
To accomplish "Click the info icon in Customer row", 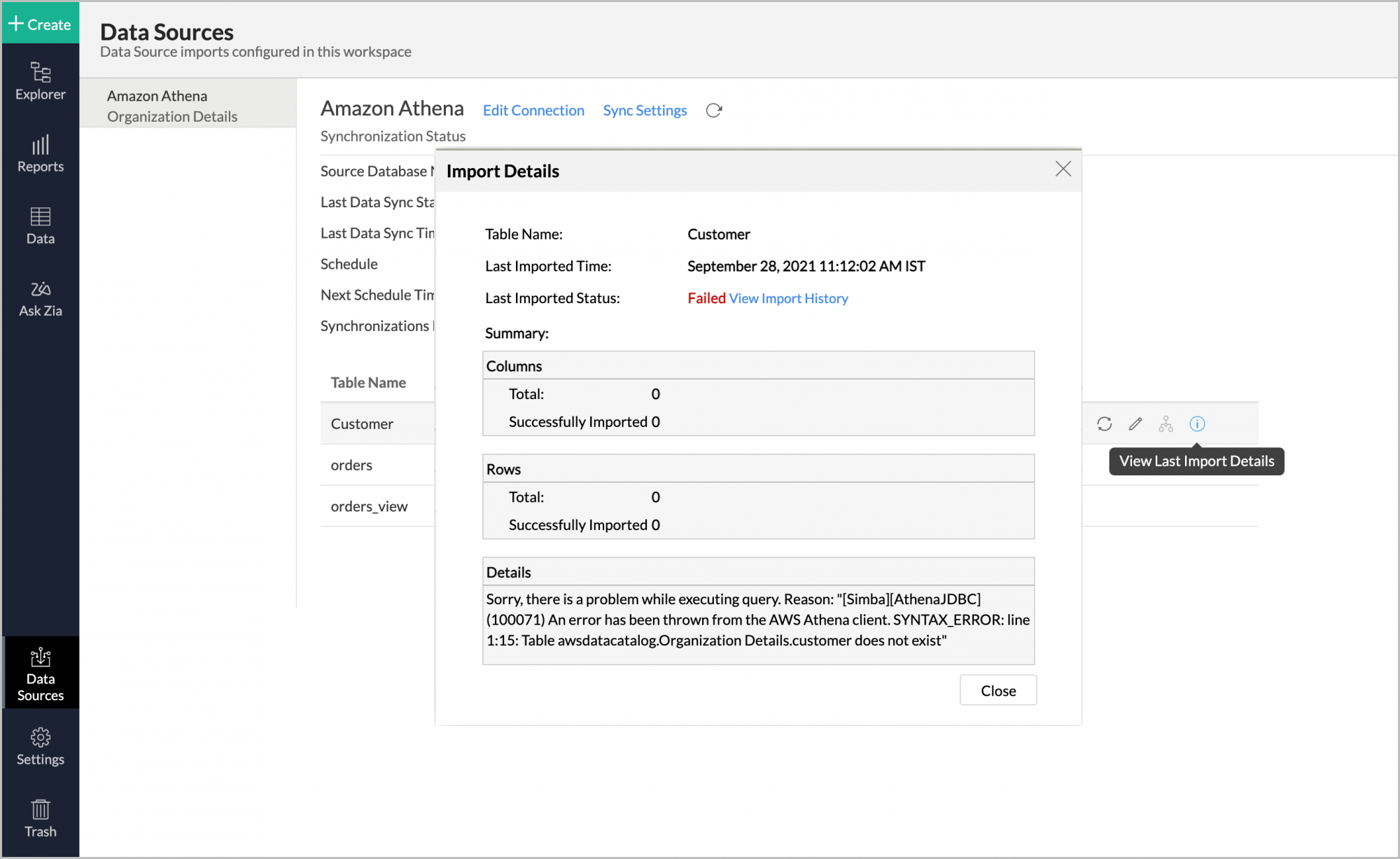I will pyautogui.click(x=1197, y=424).
